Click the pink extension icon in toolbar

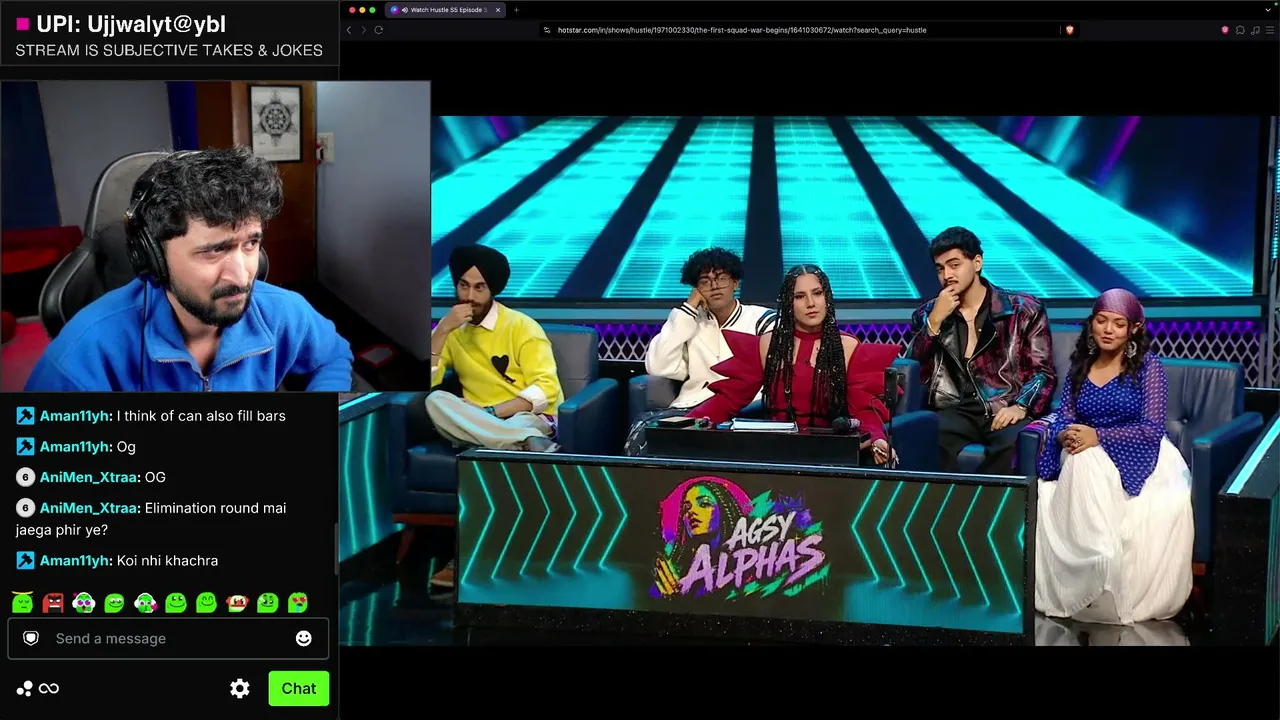(x=1225, y=30)
